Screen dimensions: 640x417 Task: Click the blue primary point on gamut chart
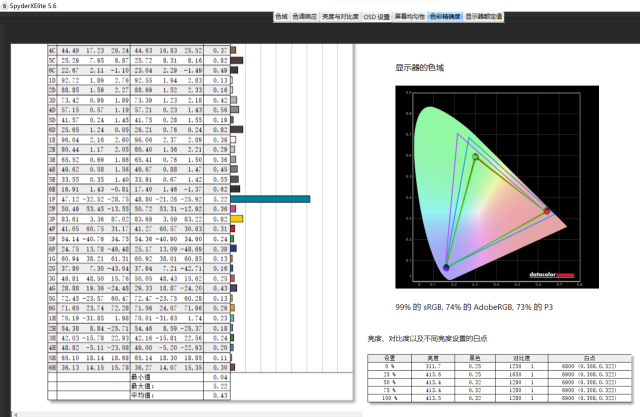coord(445,267)
